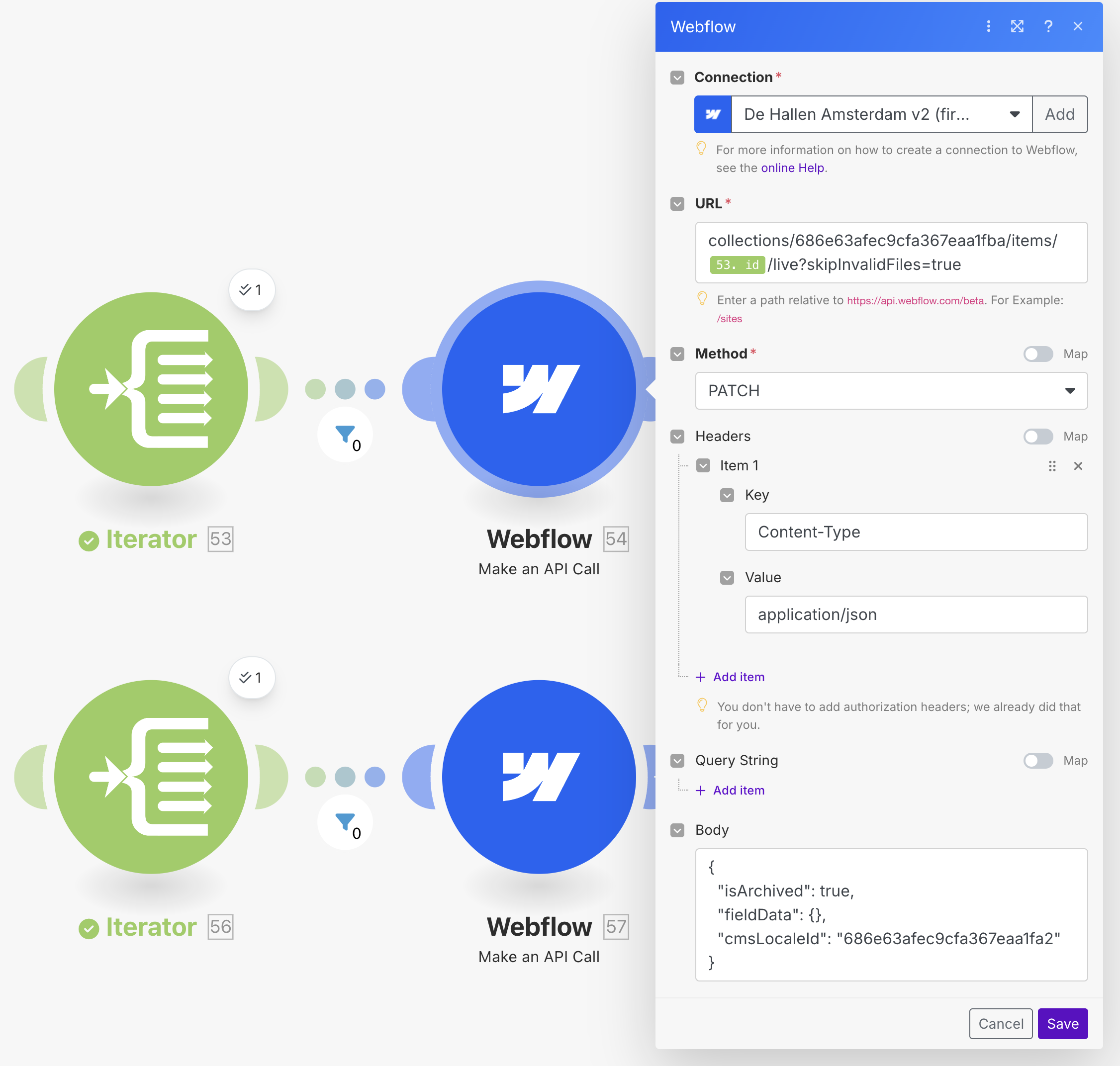Click the Content-Type key field
Image resolution: width=1120 pixels, height=1066 pixels.
point(916,532)
